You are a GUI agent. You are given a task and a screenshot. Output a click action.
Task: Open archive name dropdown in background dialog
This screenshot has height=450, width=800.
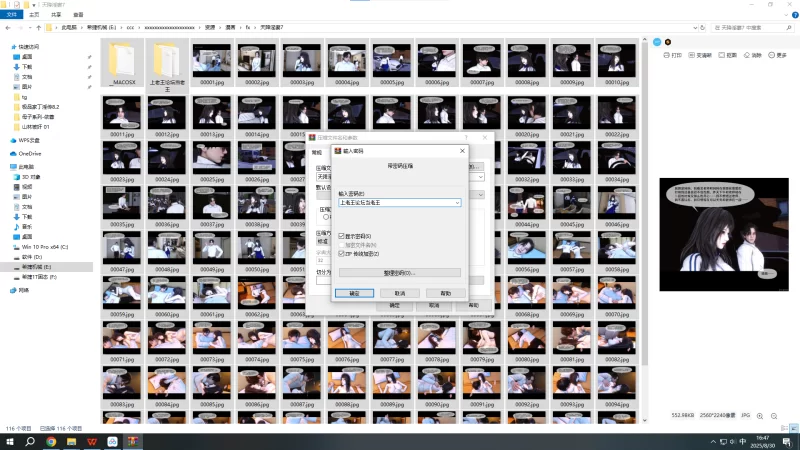(480, 177)
